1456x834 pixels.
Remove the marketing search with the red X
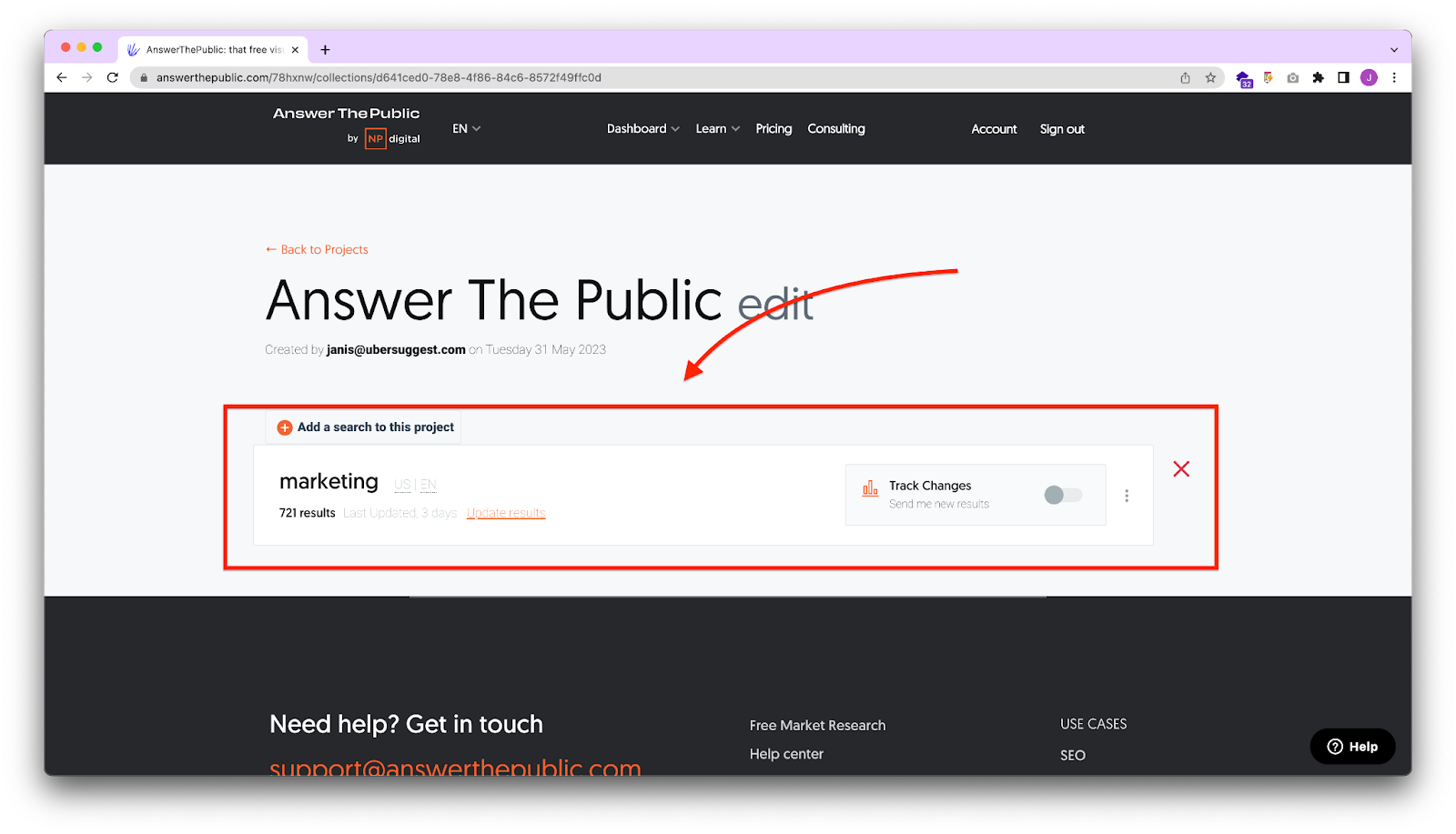1181,469
